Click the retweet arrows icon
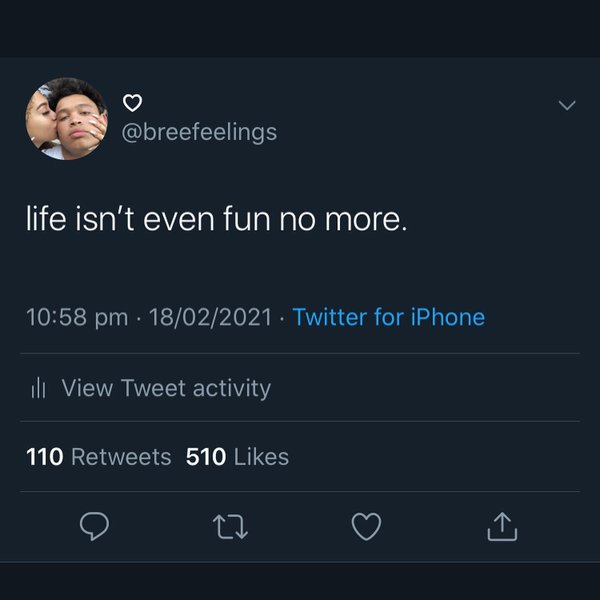The image size is (600, 600). tap(230, 526)
